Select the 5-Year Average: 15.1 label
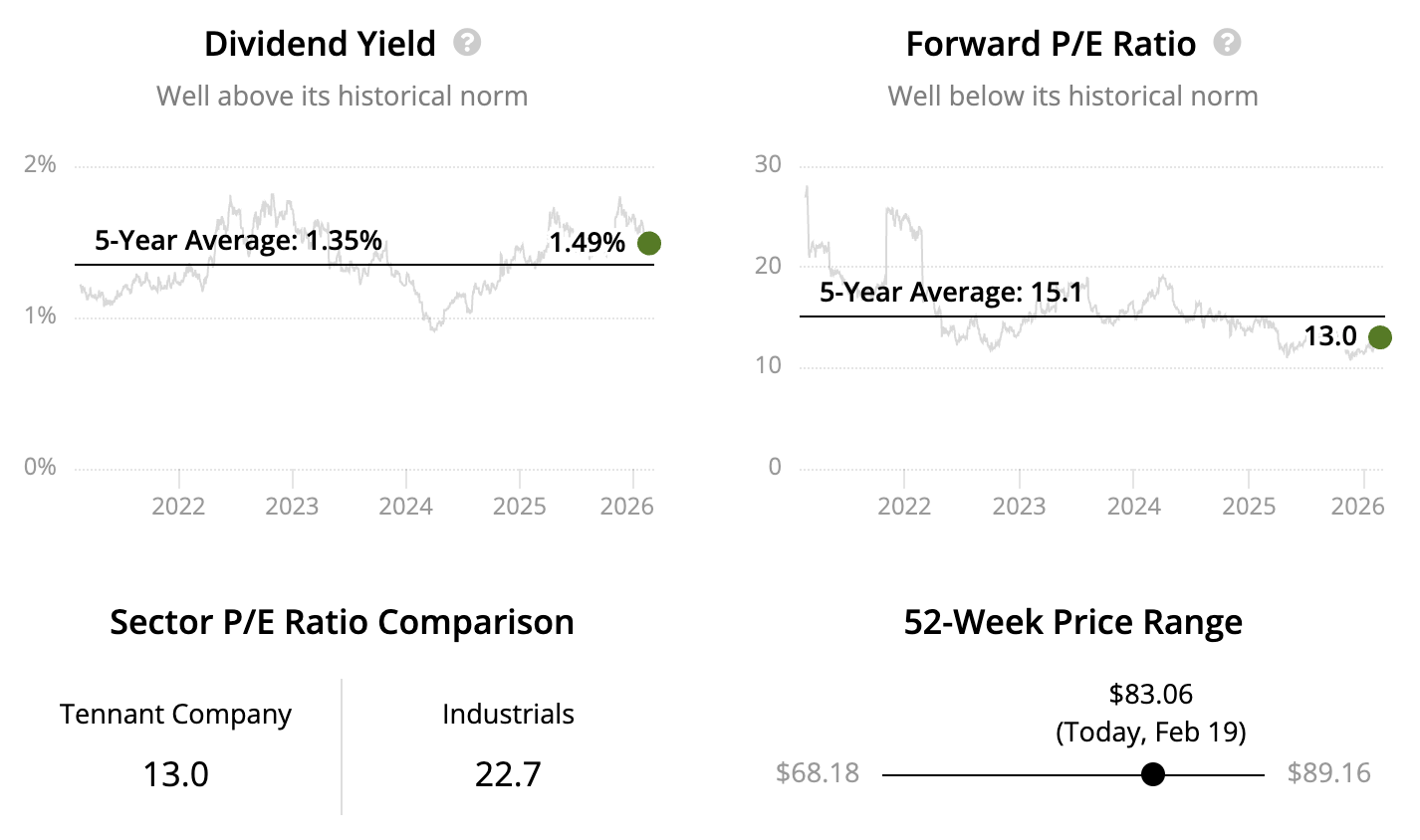The height and width of the screenshot is (840, 1420). 951,292
